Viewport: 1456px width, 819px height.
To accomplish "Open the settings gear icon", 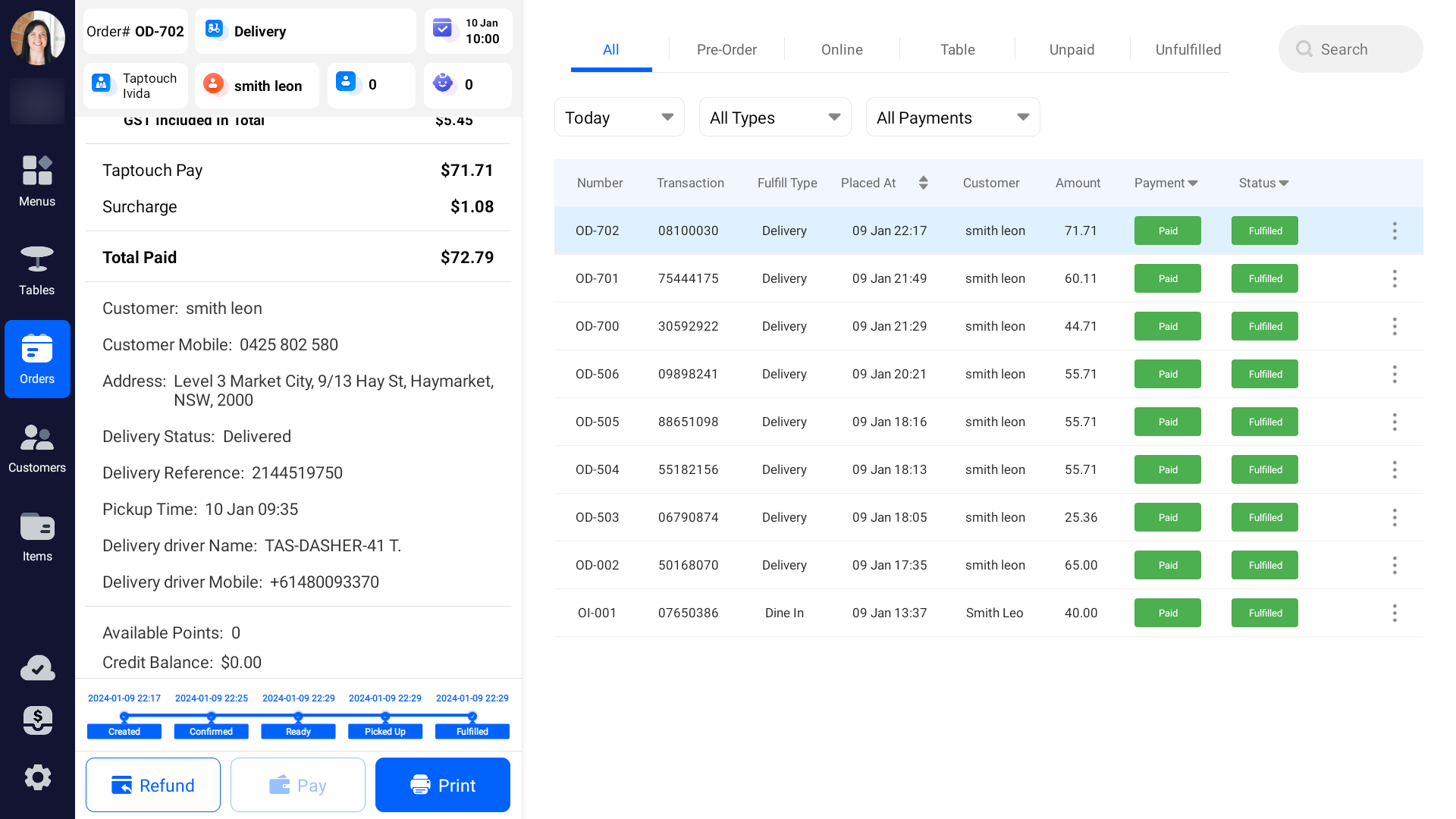I will [x=37, y=777].
